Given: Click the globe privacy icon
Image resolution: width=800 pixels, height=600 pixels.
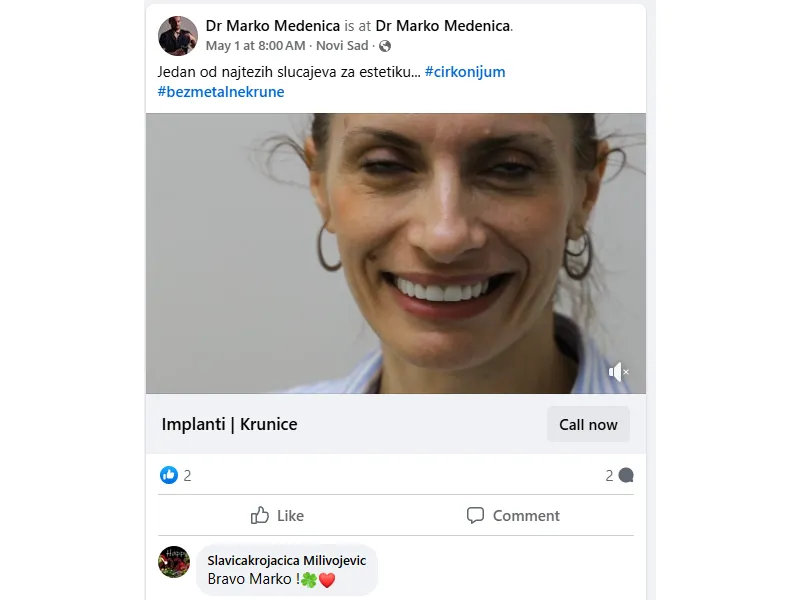Looking at the screenshot, I should [x=384, y=46].
